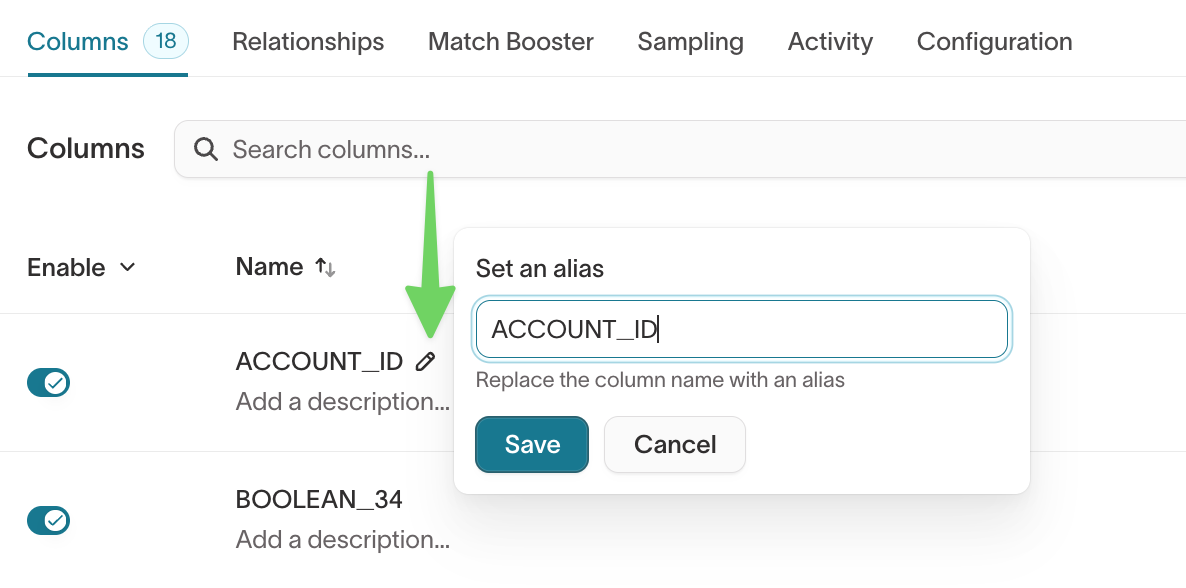This screenshot has width=1186, height=588.
Task: Open the Activity tab
Action: pyautogui.click(x=830, y=42)
